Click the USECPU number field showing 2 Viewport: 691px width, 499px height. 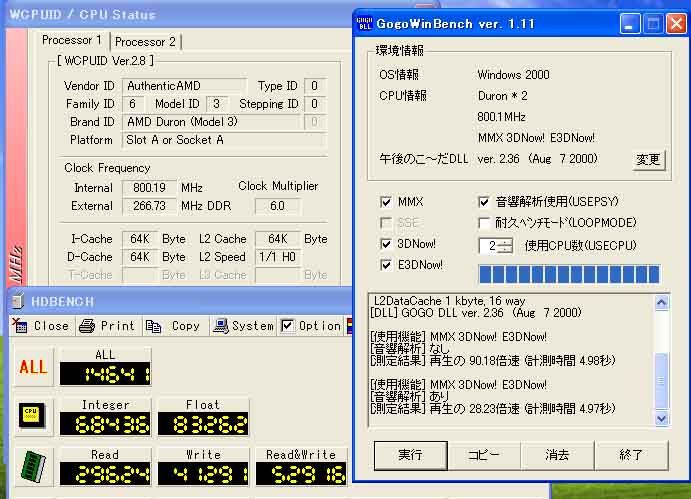tap(490, 246)
